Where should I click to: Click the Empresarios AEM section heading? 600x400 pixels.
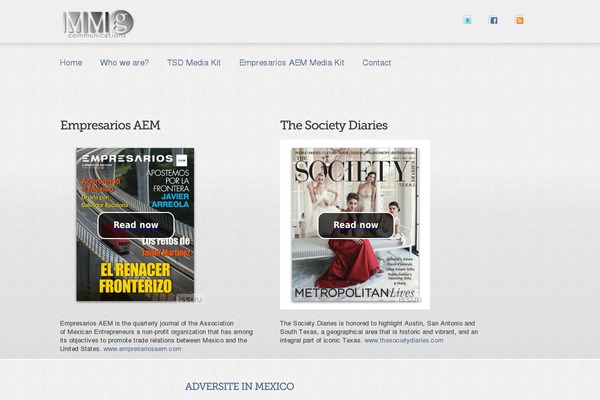pos(110,126)
